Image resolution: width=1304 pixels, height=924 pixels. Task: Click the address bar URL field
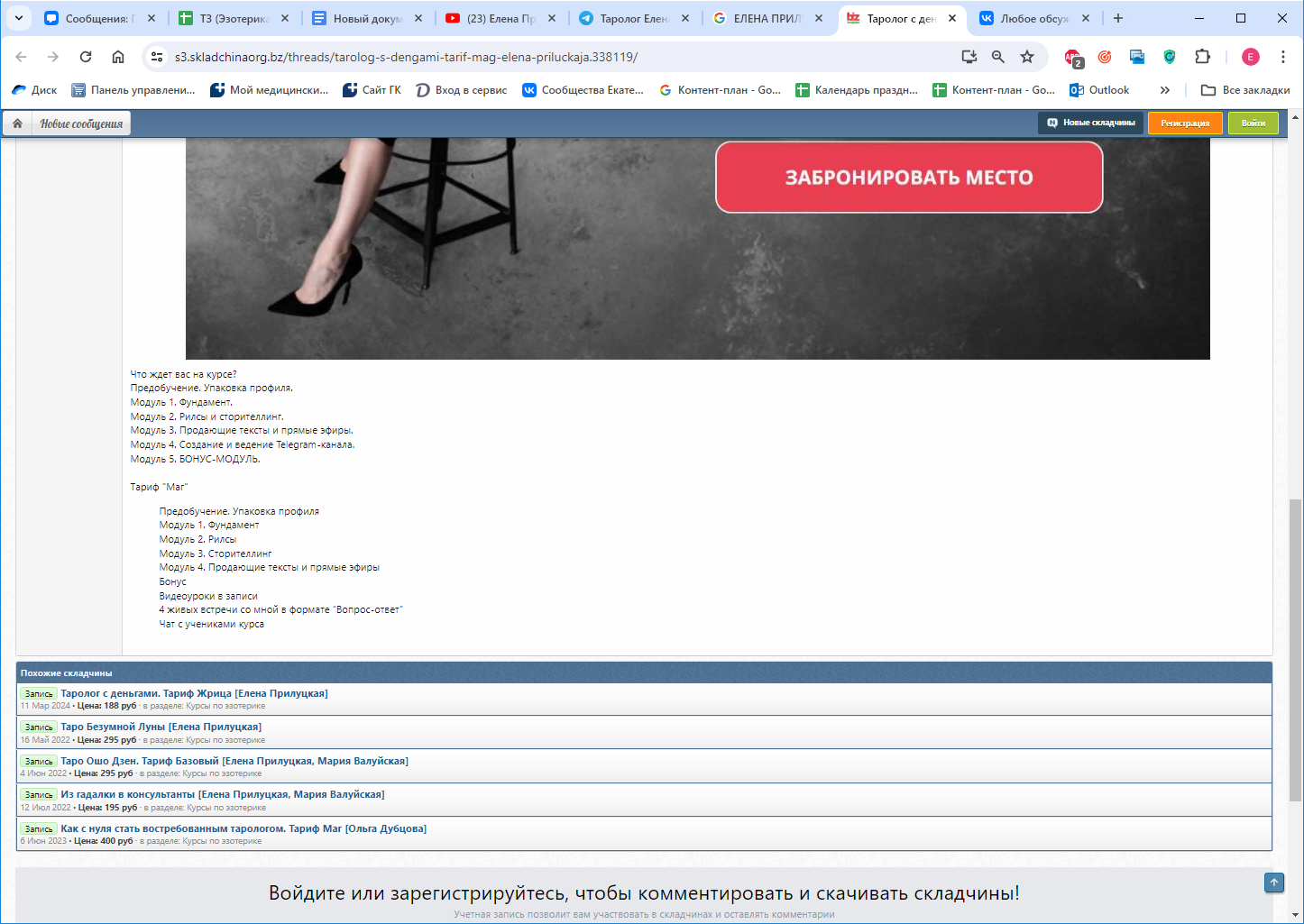(x=559, y=57)
